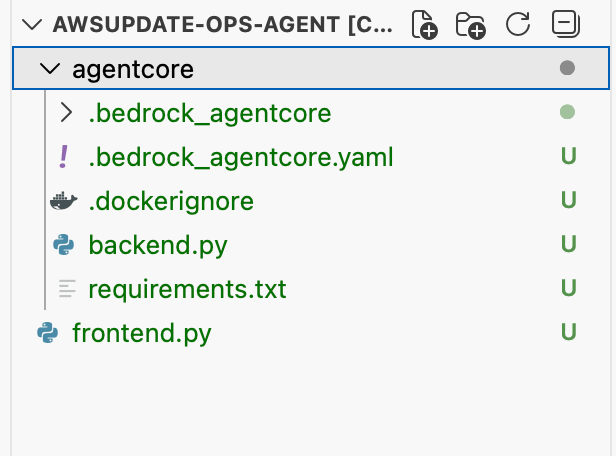Viewport: 616px width, 456px height.
Task: Click the New File icon
Action: [x=425, y=24]
